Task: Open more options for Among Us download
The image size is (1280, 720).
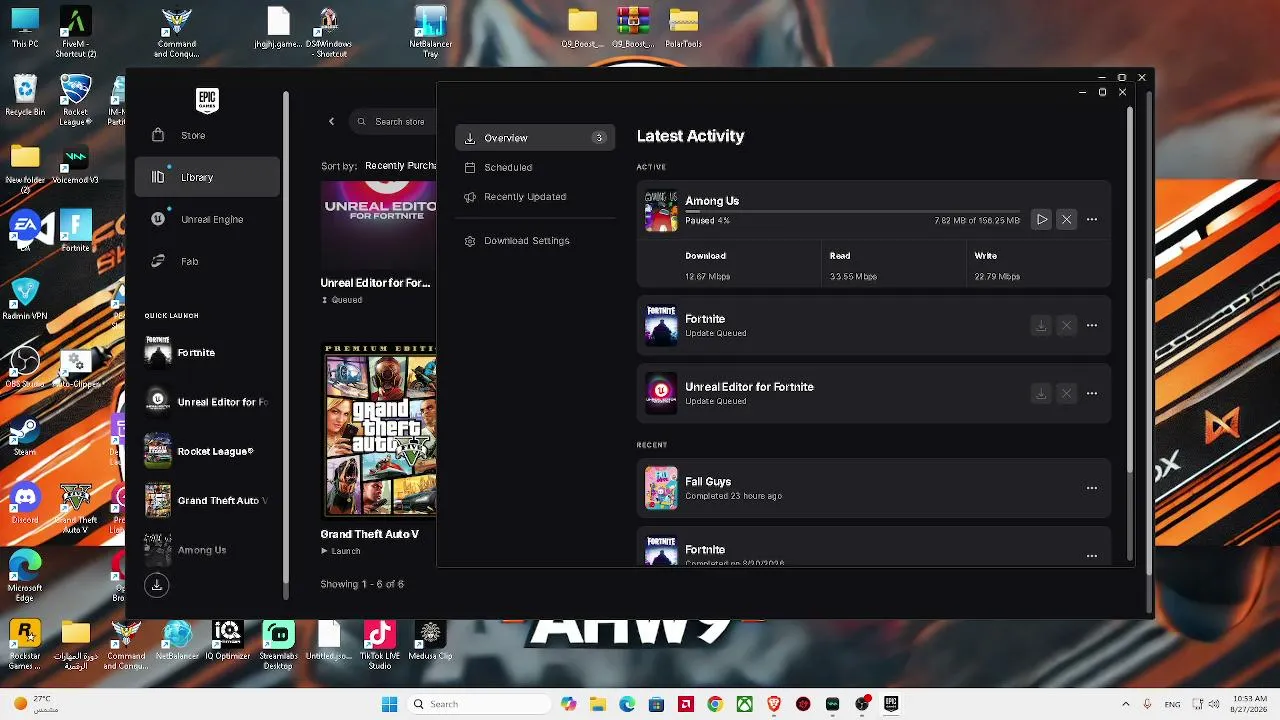Action: tap(1091, 219)
